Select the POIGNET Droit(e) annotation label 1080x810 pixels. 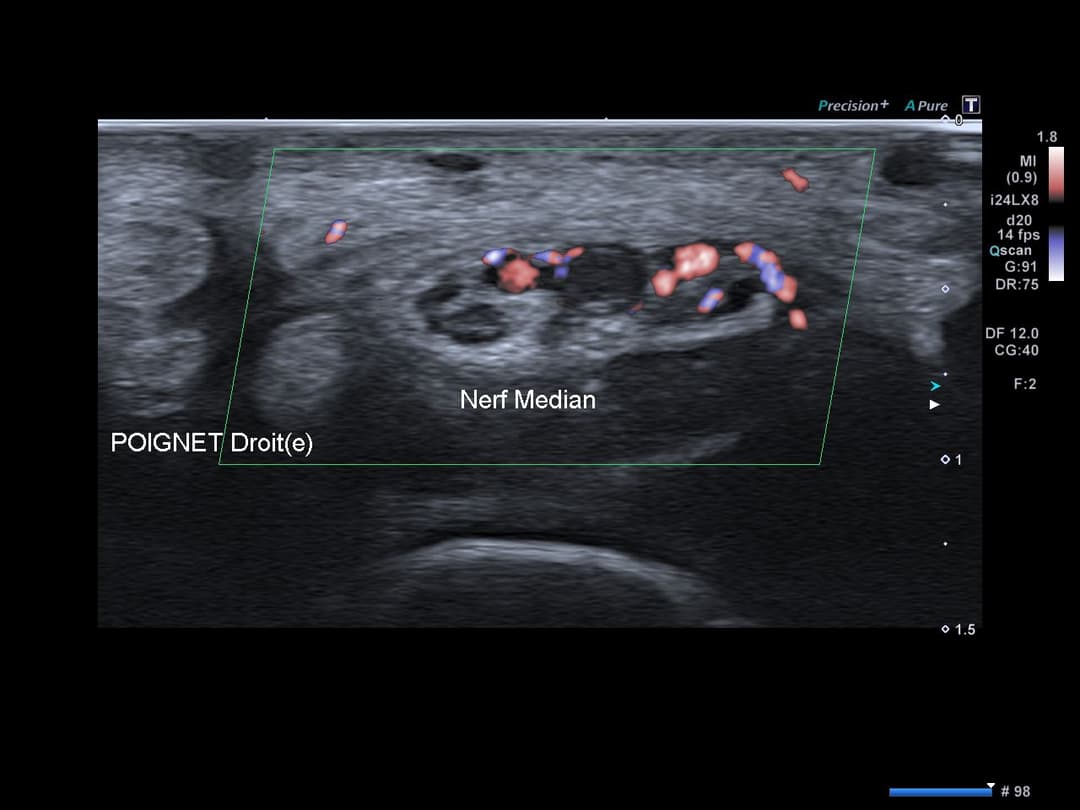tap(211, 443)
